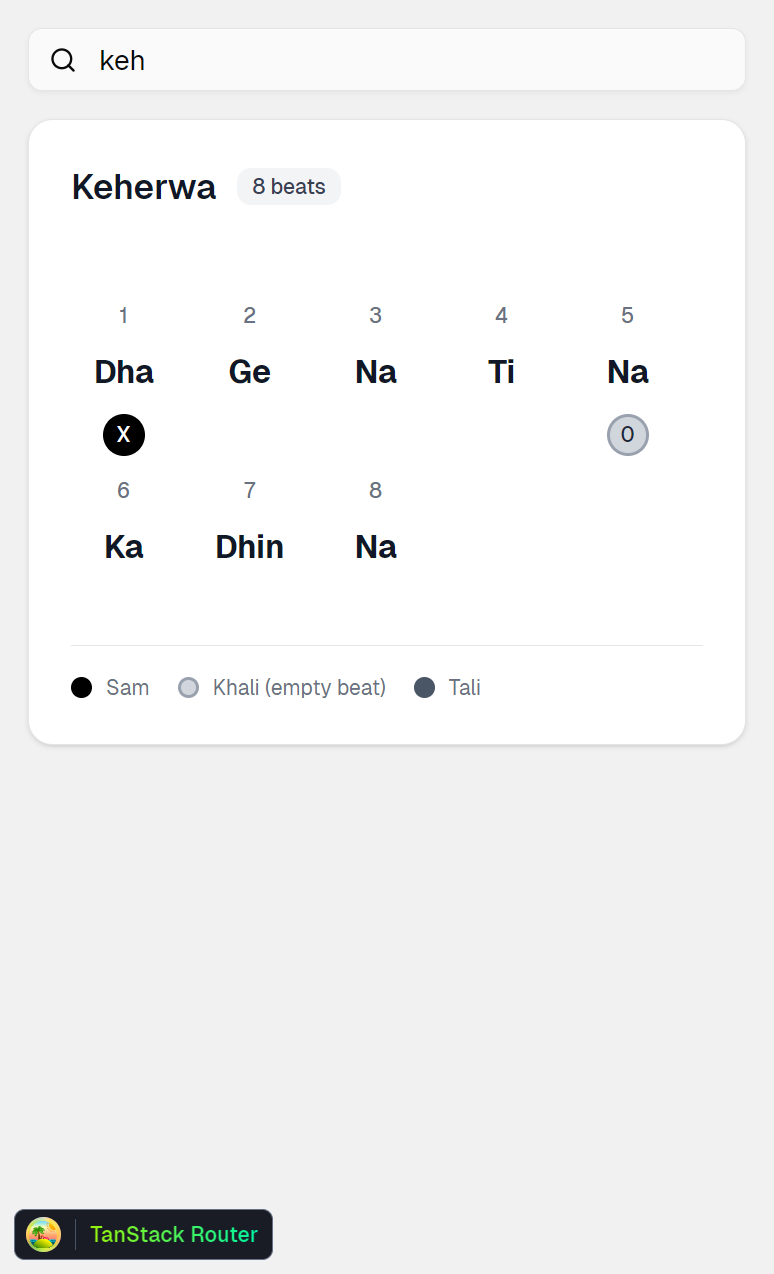Screen dimensions: 774x1274
Task: Click the Na syllable on beat 3
Action: pyautogui.click(x=376, y=372)
